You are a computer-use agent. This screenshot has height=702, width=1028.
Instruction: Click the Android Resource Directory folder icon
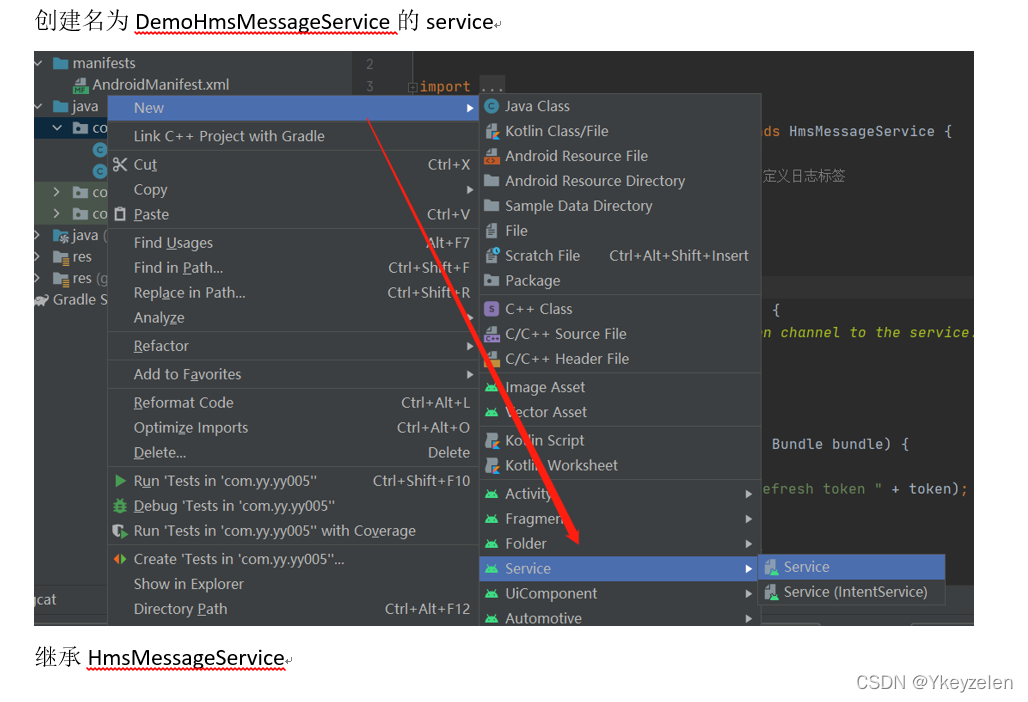[x=492, y=180]
